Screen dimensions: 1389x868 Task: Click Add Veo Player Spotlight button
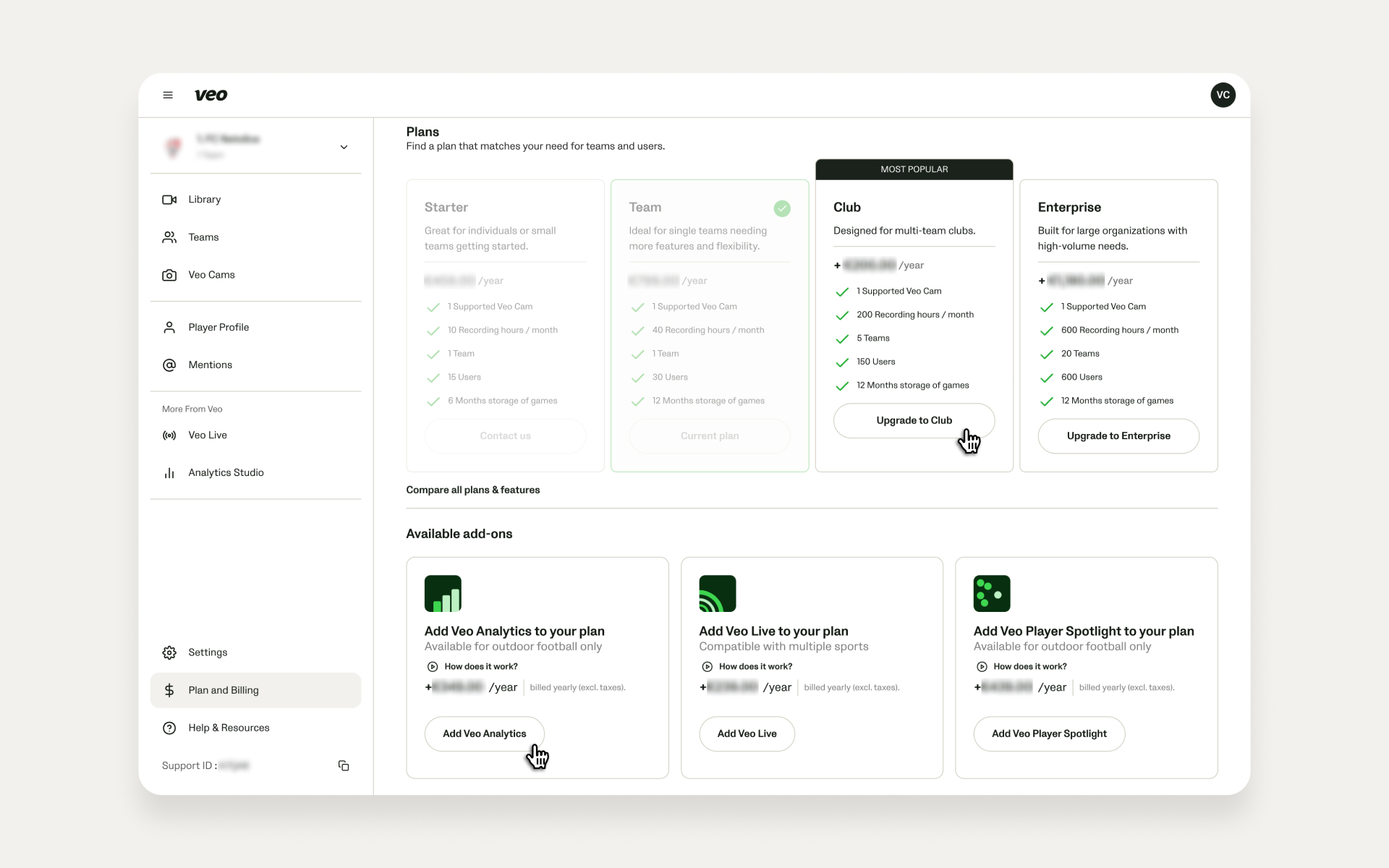tap(1049, 733)
